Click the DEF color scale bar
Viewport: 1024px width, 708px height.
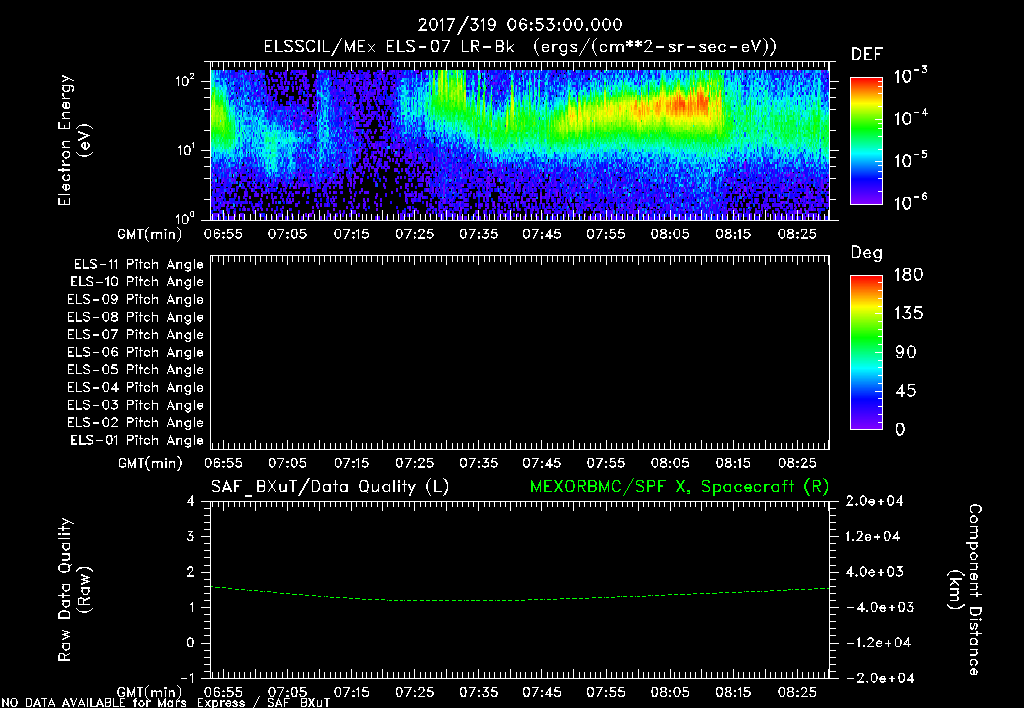tap(866, 141)
